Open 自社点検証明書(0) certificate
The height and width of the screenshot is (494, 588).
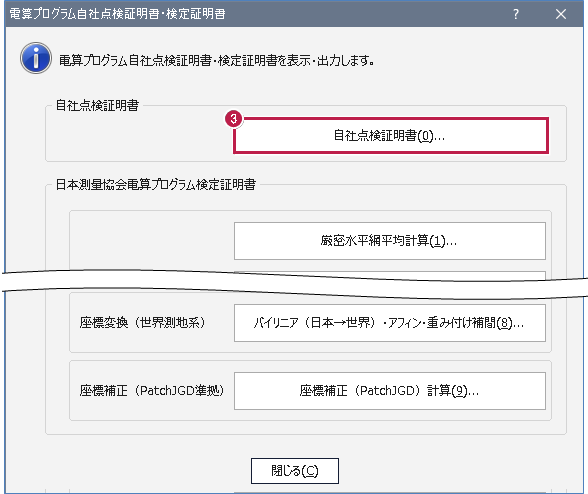point(390,135)
